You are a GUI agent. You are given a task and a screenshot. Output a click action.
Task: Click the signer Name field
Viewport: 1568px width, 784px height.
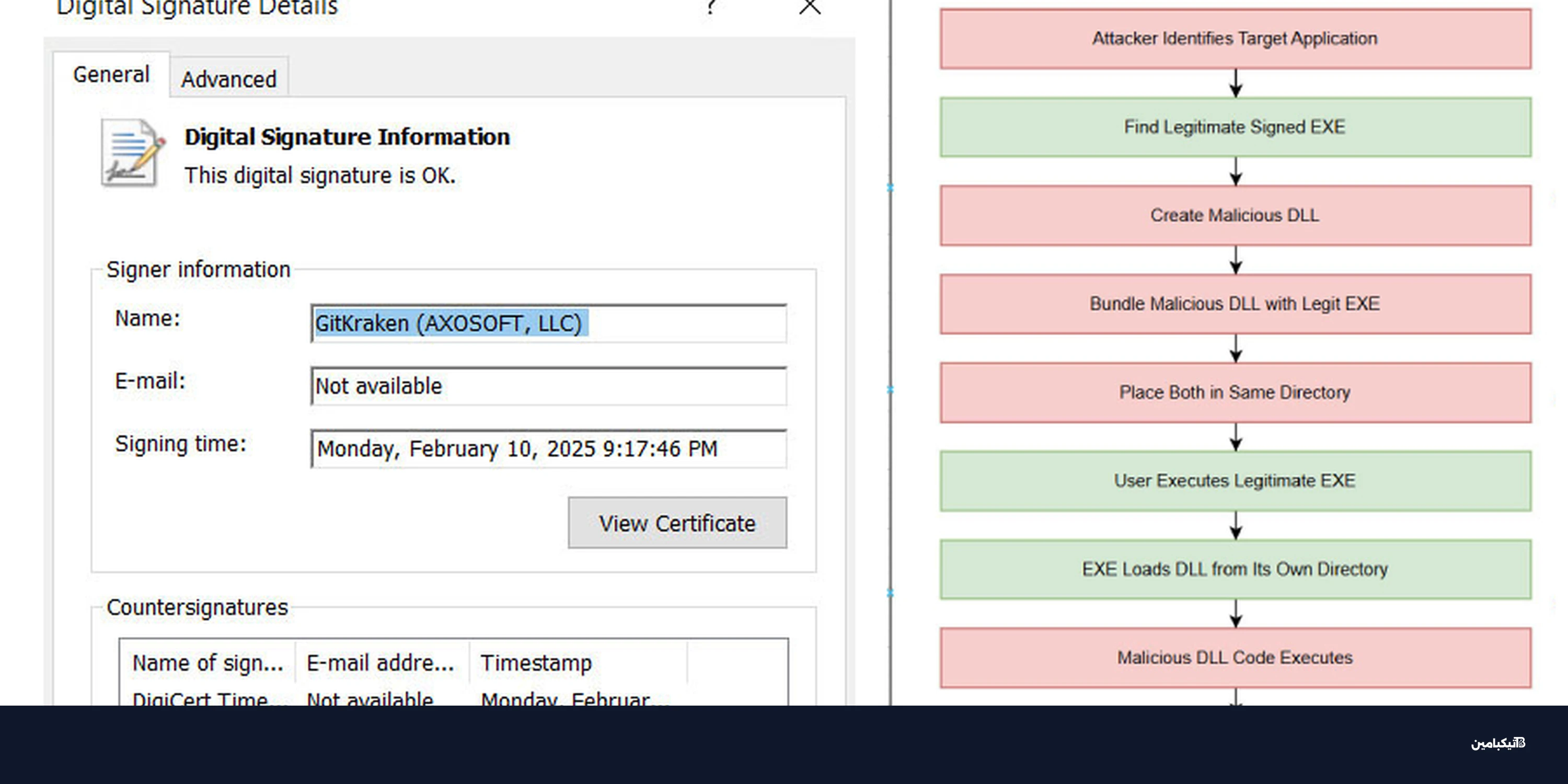548,323
